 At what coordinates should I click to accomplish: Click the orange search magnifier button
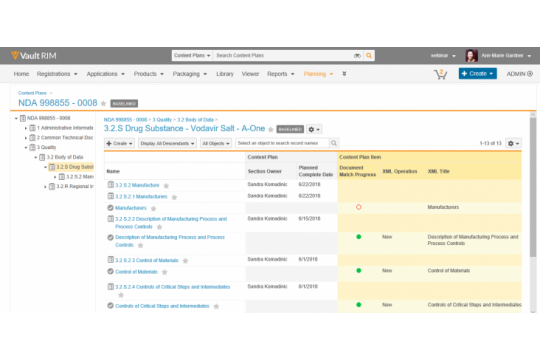(369, 55)
